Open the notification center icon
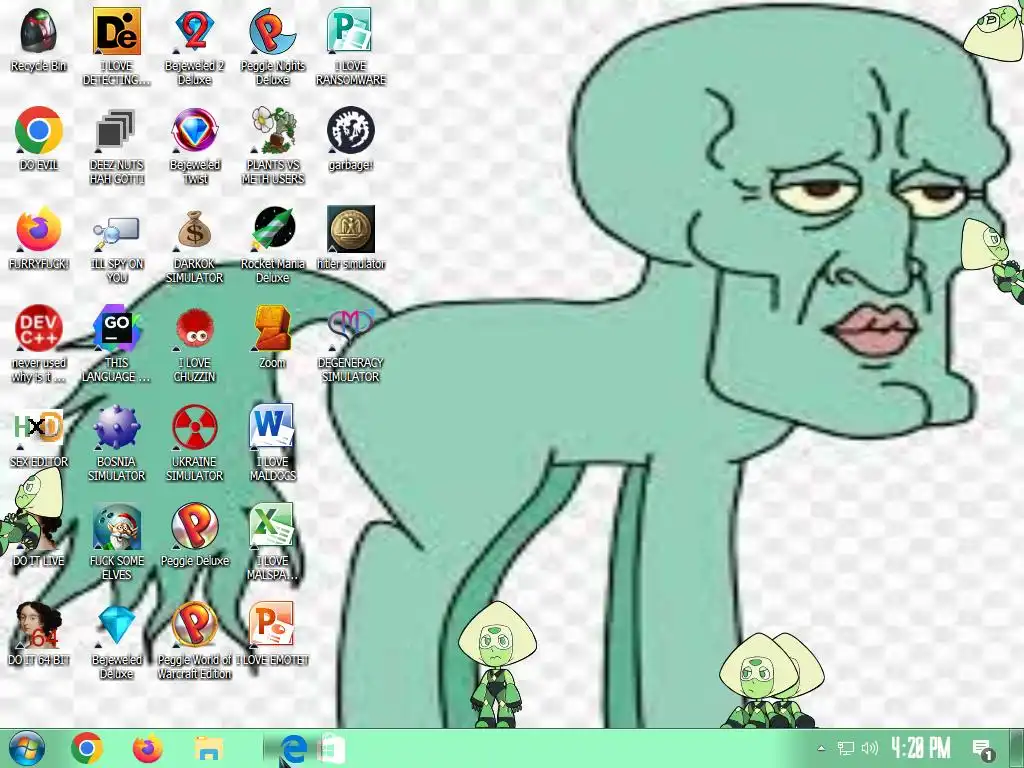 pyautogui.click(x=983, y=750)
